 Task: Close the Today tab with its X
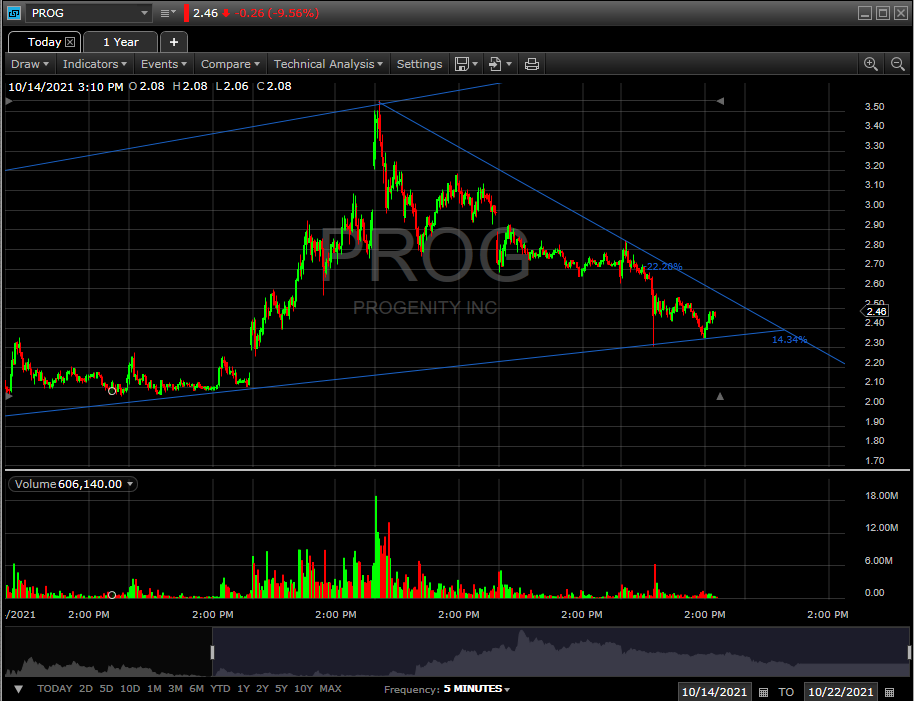tap(70, 42)
